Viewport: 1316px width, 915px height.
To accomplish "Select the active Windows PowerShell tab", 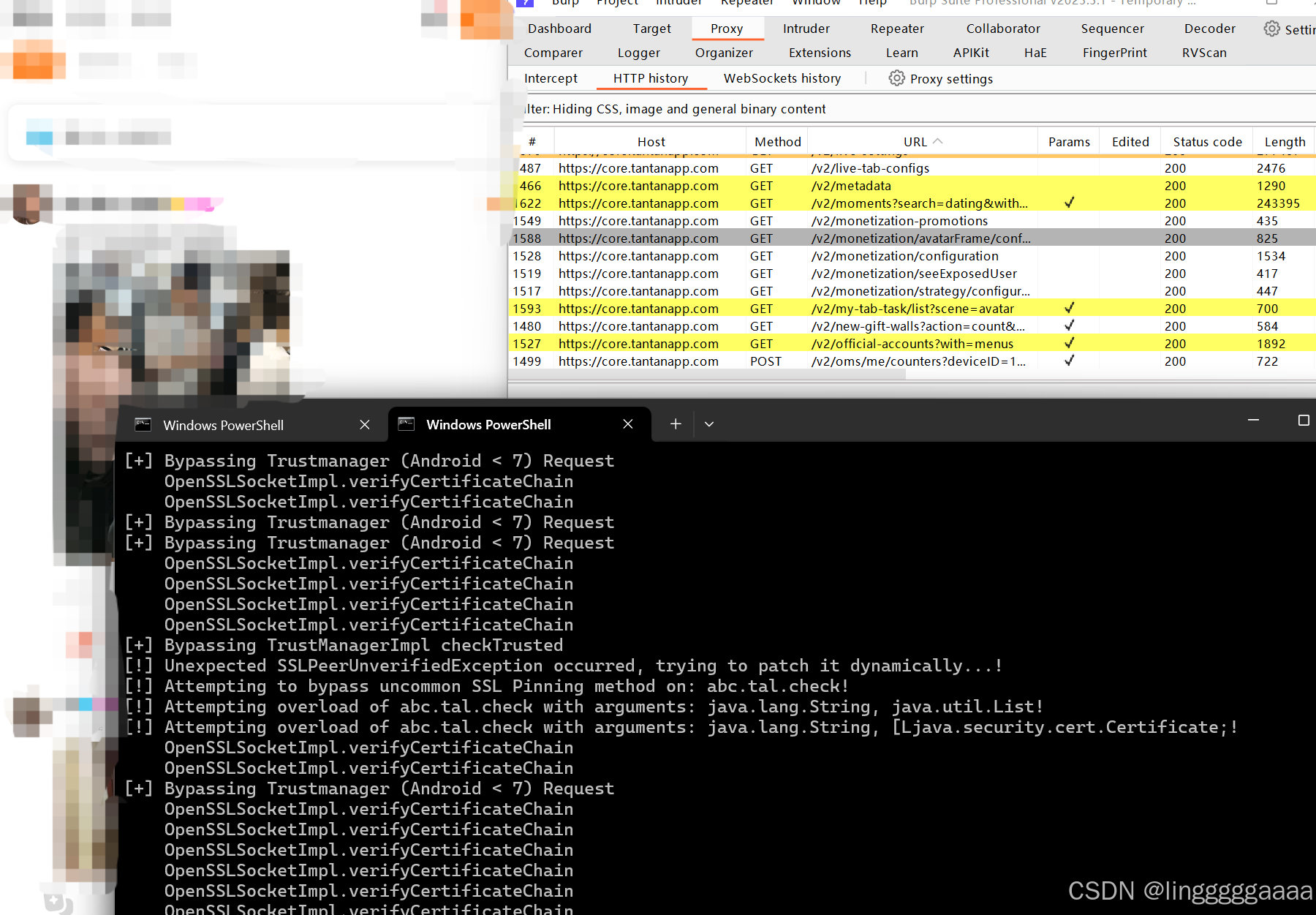I will [x=518, y=424].
